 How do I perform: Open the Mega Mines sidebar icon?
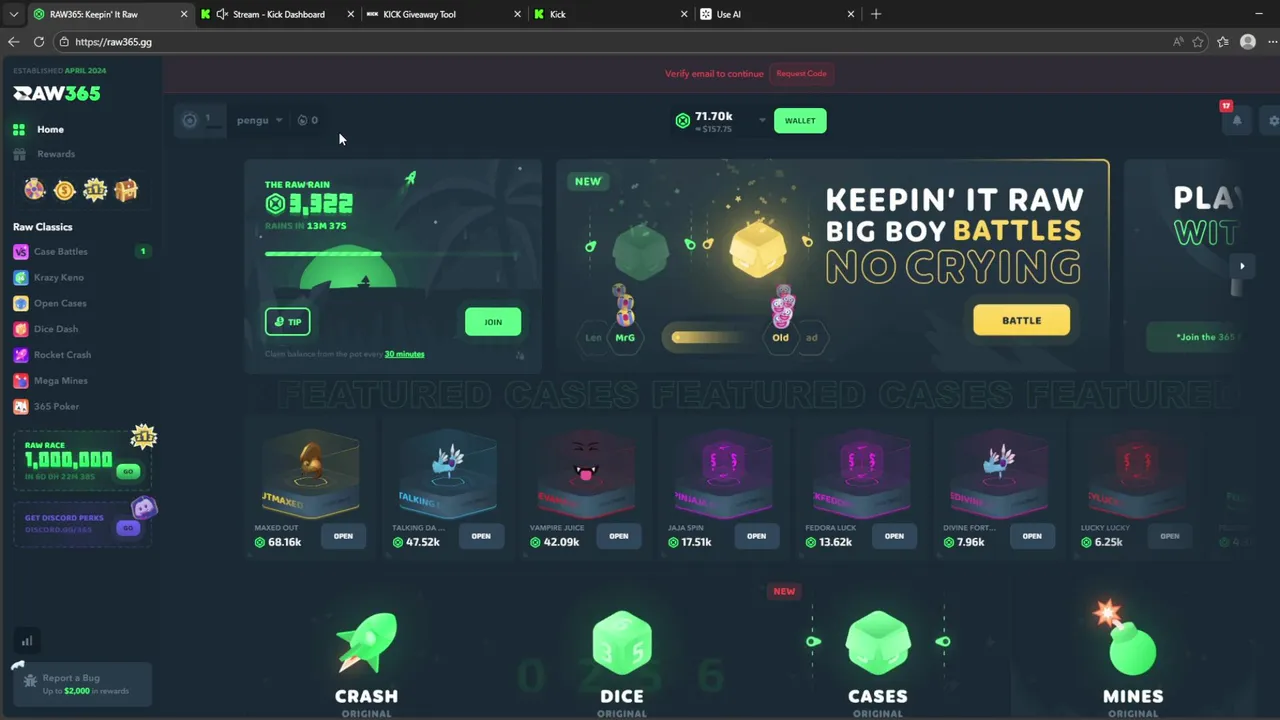pos(20,381)
